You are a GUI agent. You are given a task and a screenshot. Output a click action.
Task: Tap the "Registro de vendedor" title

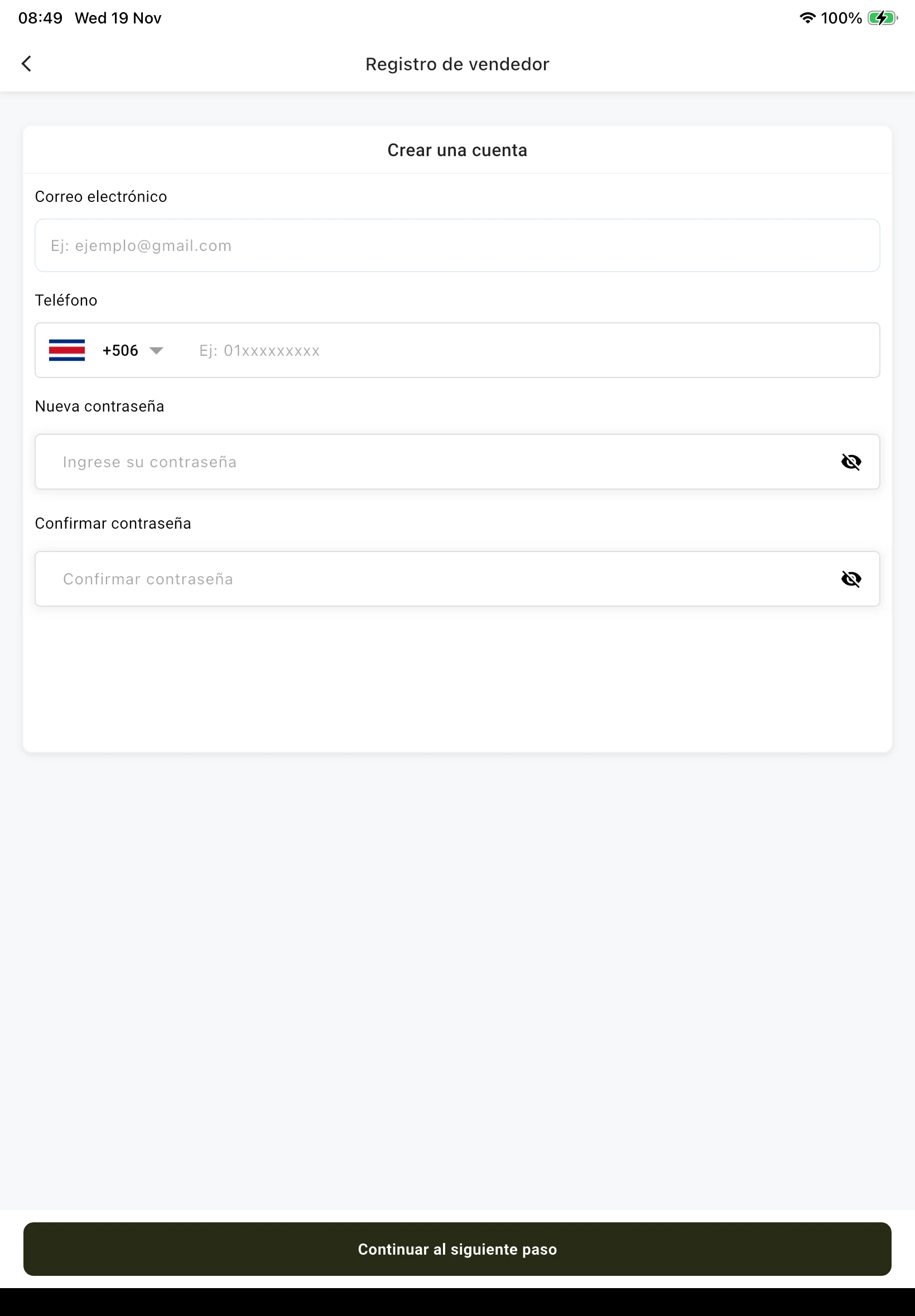(x=457, y=64)
